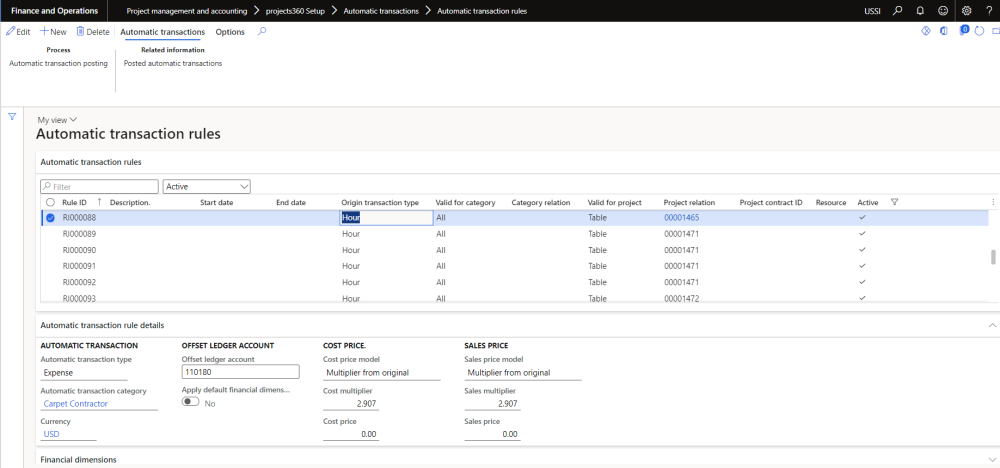Expand the My view selector
The height and width of the screenshot is (468, 1000).
pyautogui.click(x=57, y=120)
